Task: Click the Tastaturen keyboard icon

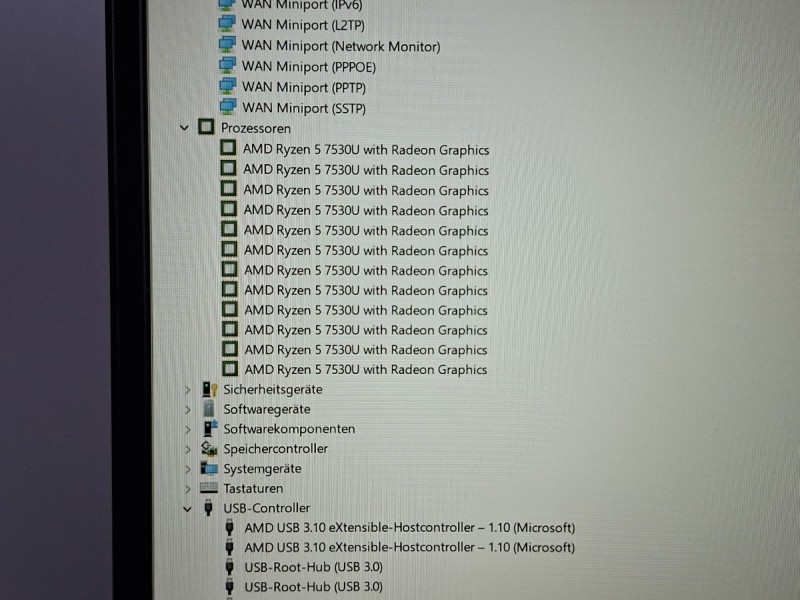Action: pyautogui.click(x=209, y=488)
